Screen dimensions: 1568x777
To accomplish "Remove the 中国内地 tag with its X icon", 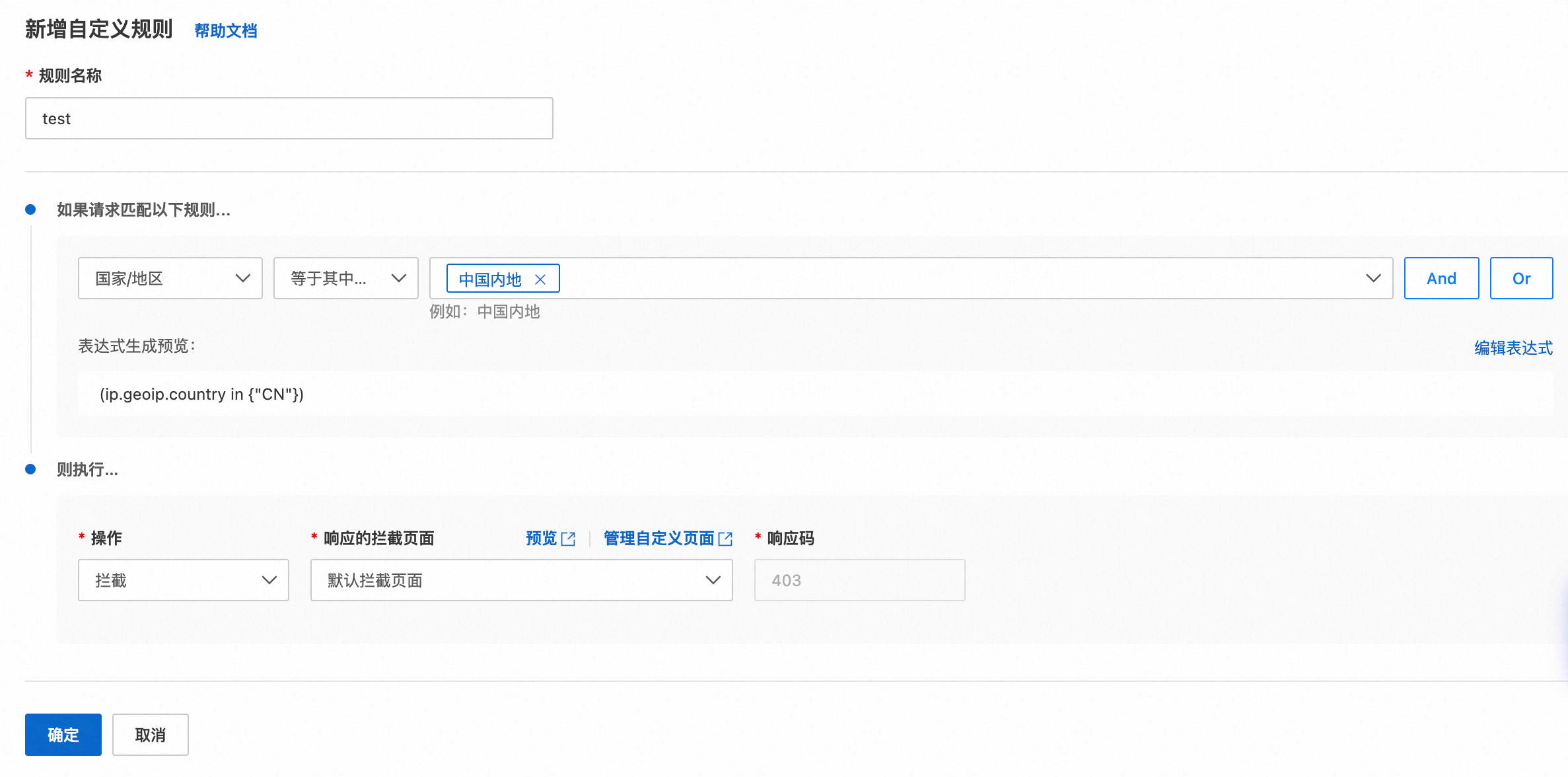I will pyautogui.click(x=540, y=279).
